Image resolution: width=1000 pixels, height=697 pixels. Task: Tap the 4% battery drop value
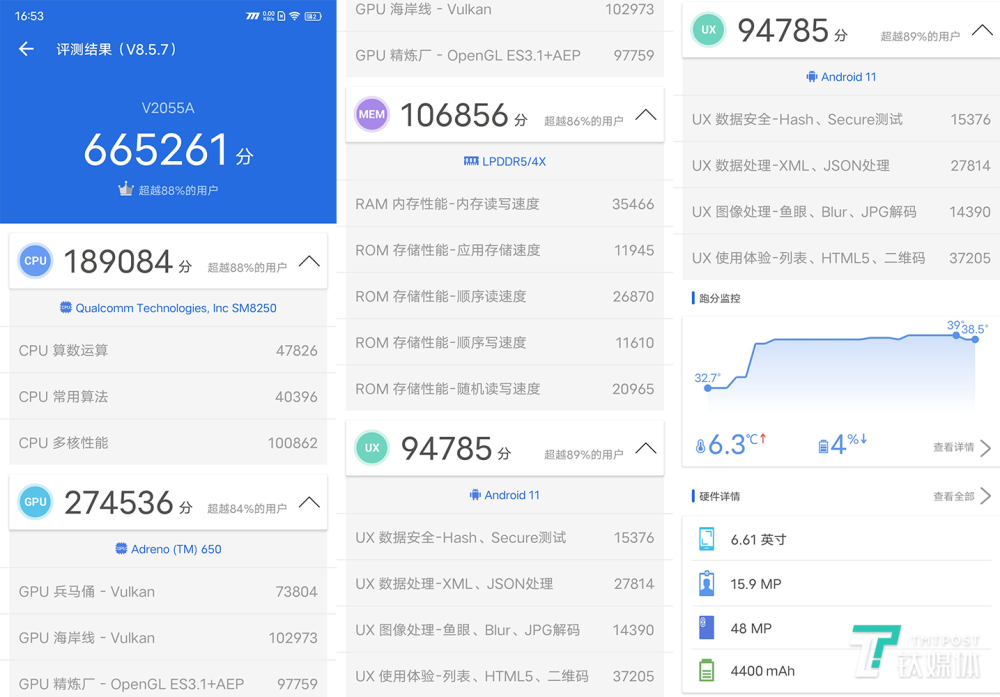(x=848, y=444)
